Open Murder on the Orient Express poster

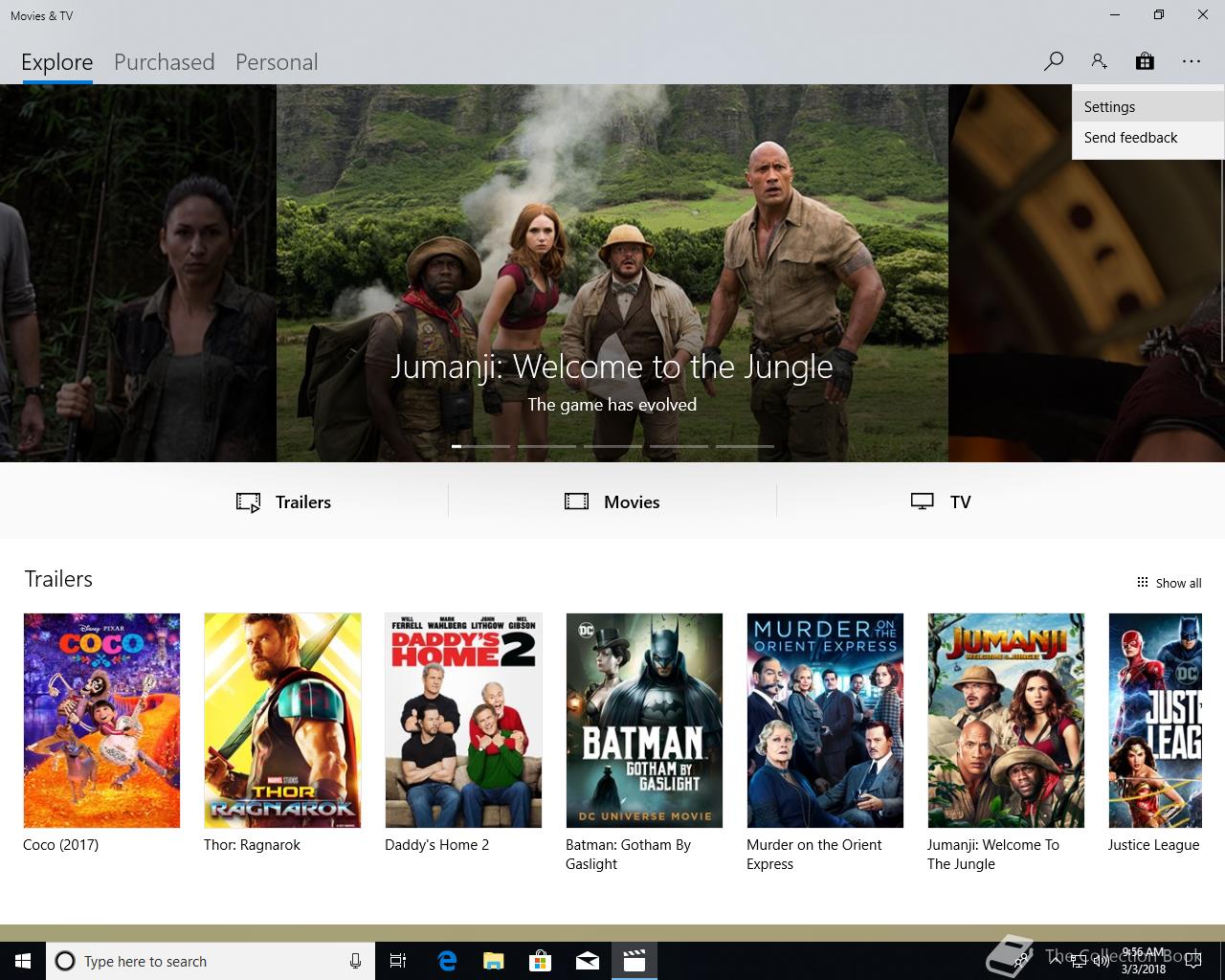(x=825, y=721)
